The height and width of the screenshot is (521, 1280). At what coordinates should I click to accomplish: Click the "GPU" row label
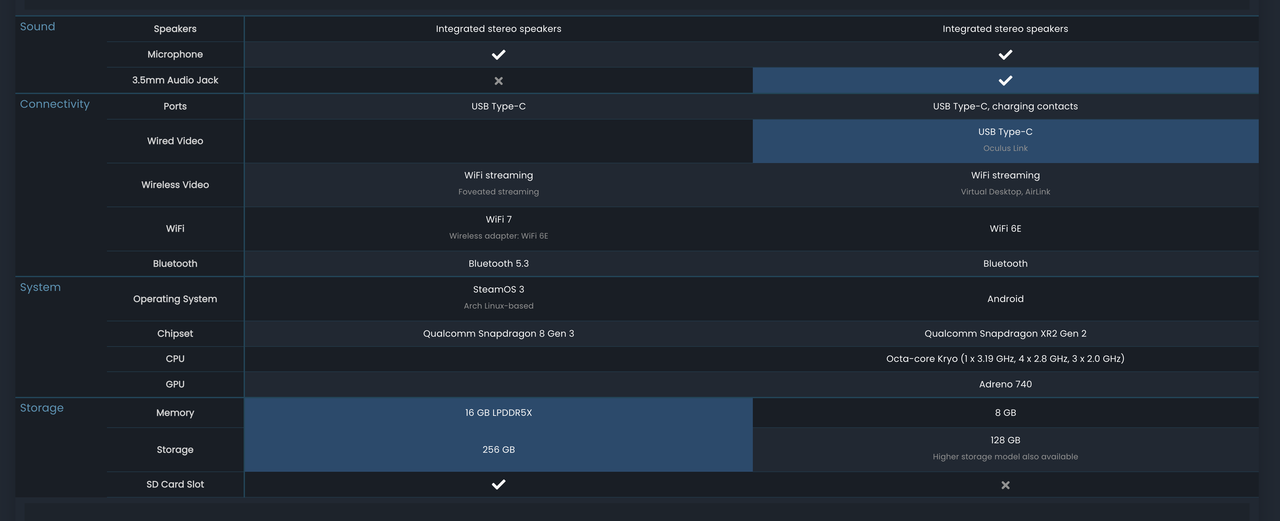click(x=175, y=384)
